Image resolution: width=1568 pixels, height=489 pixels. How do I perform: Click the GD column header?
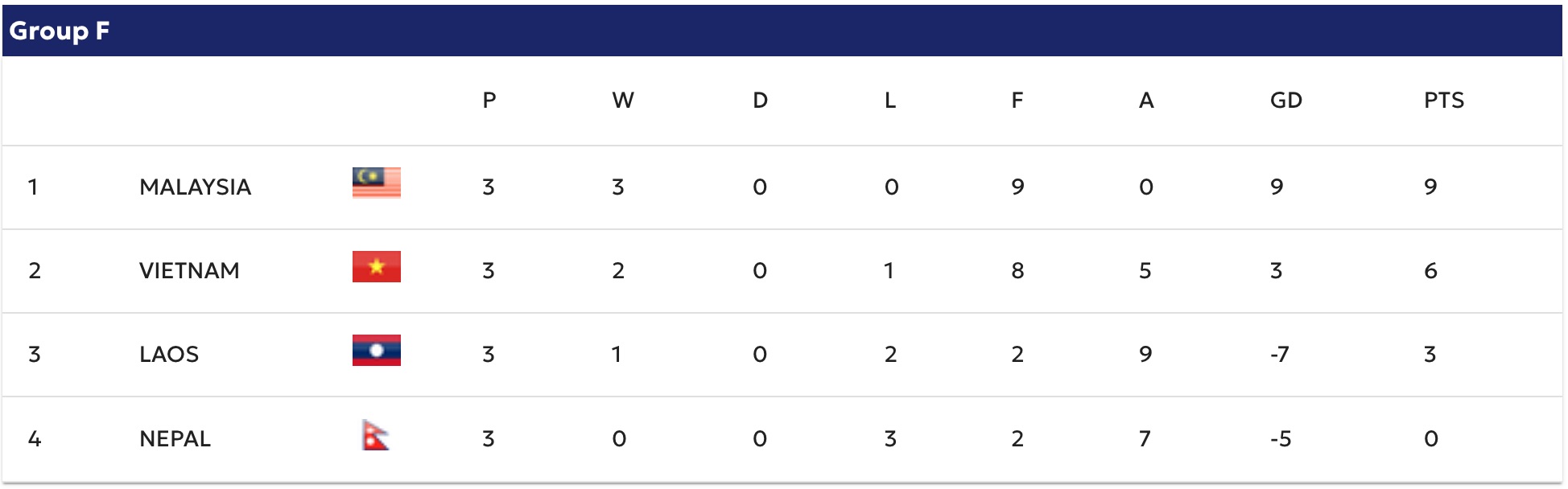(x=1285, y=101)
